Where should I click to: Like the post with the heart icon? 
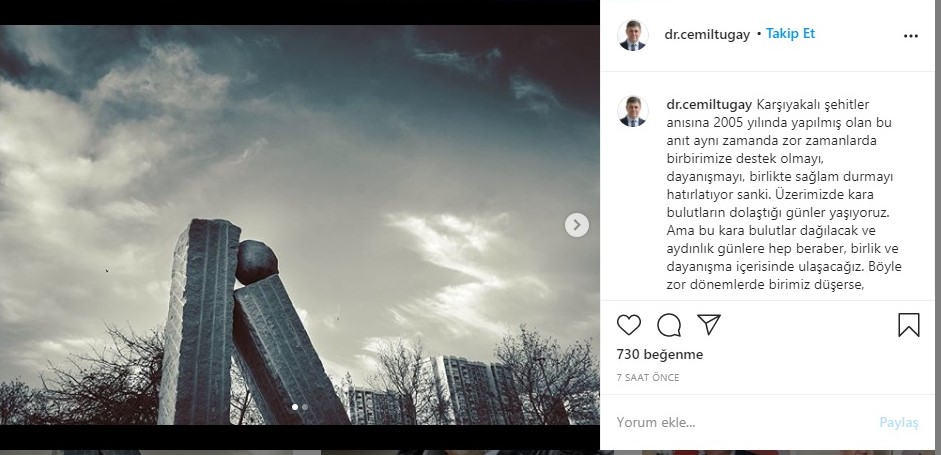[628, 325]
